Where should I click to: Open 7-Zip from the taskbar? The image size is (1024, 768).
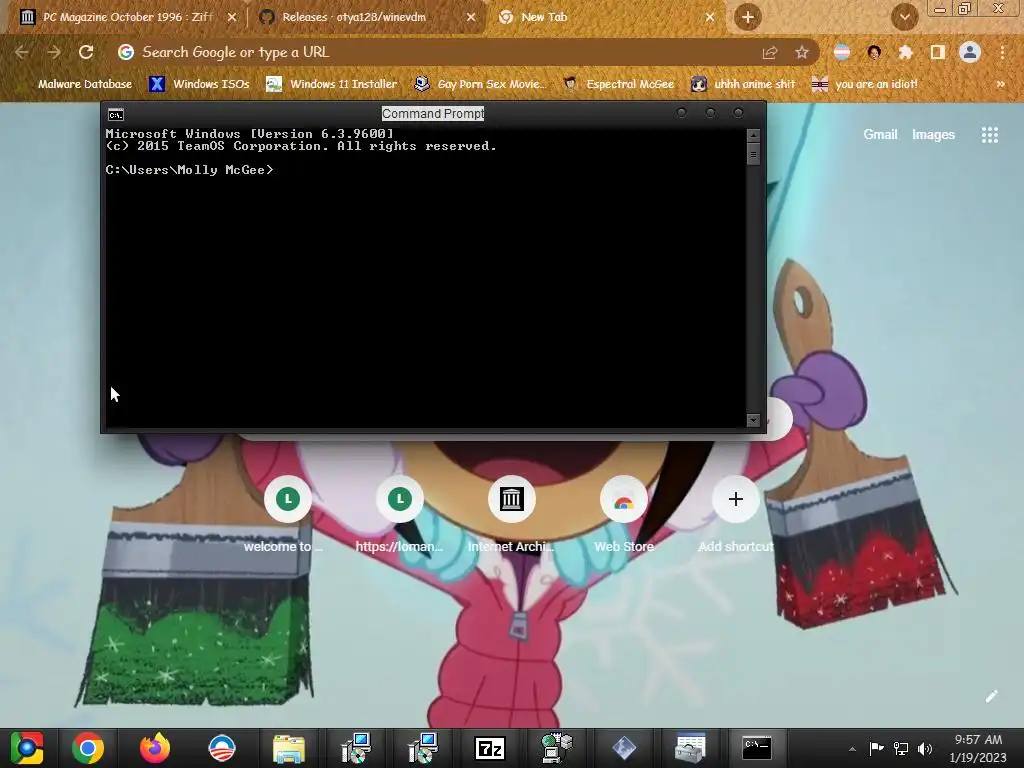[x=490, y=748]
